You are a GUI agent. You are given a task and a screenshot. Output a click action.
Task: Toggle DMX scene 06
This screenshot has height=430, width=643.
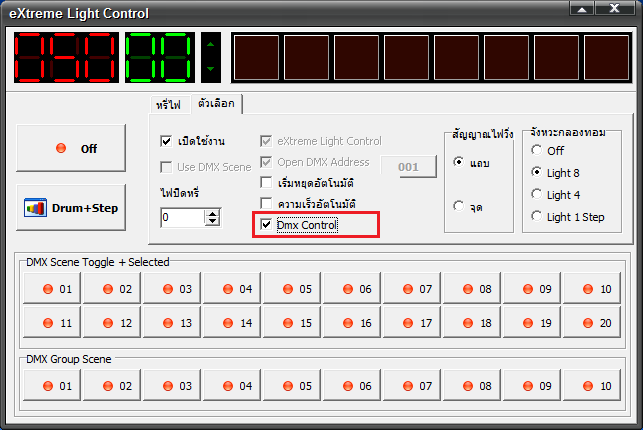(352, 289)
